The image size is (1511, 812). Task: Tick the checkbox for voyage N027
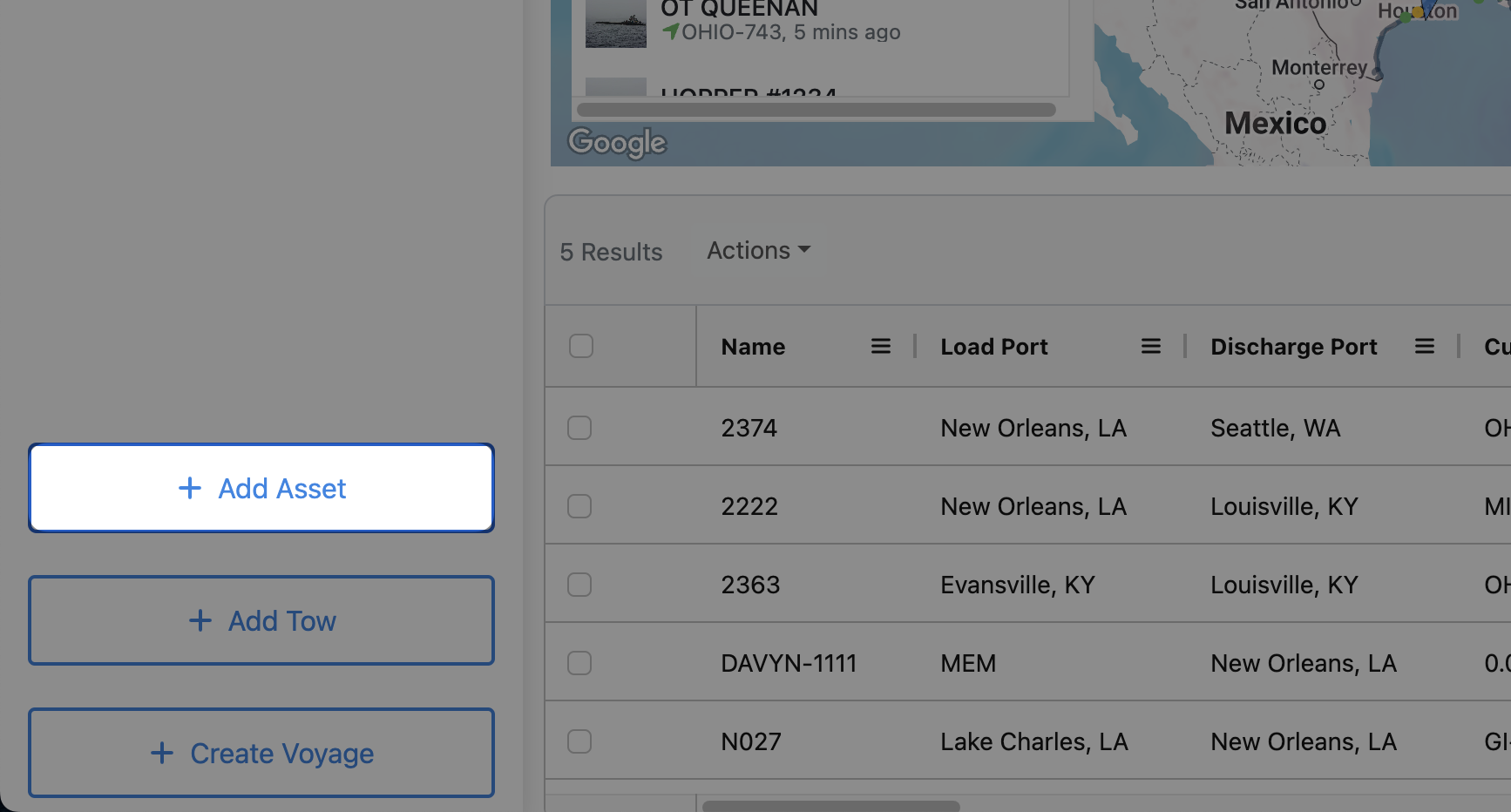(579, 741)
